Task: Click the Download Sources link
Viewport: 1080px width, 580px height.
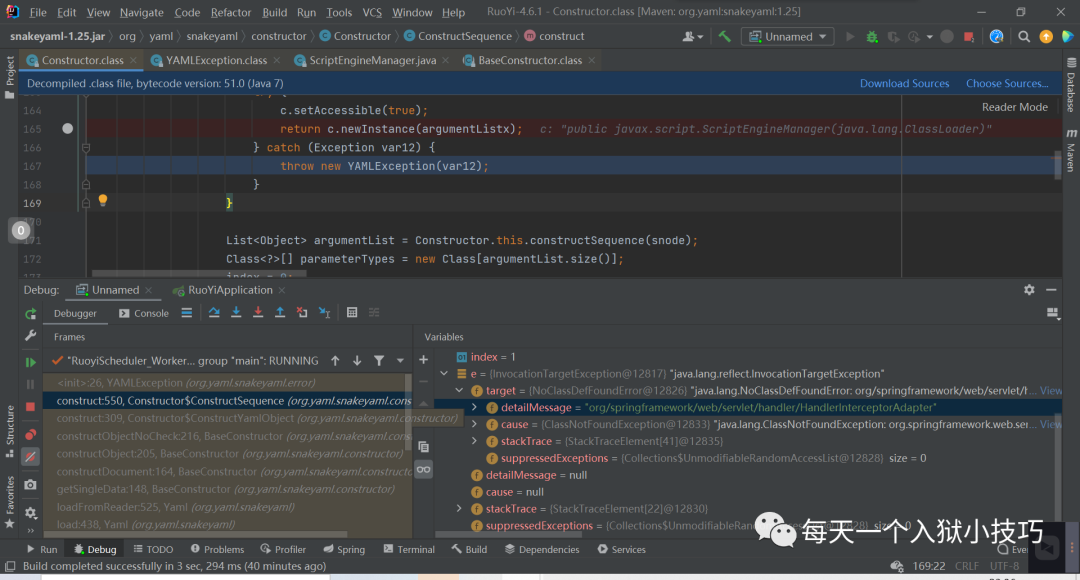Action: pyautogui.click(x=904, y=83)
